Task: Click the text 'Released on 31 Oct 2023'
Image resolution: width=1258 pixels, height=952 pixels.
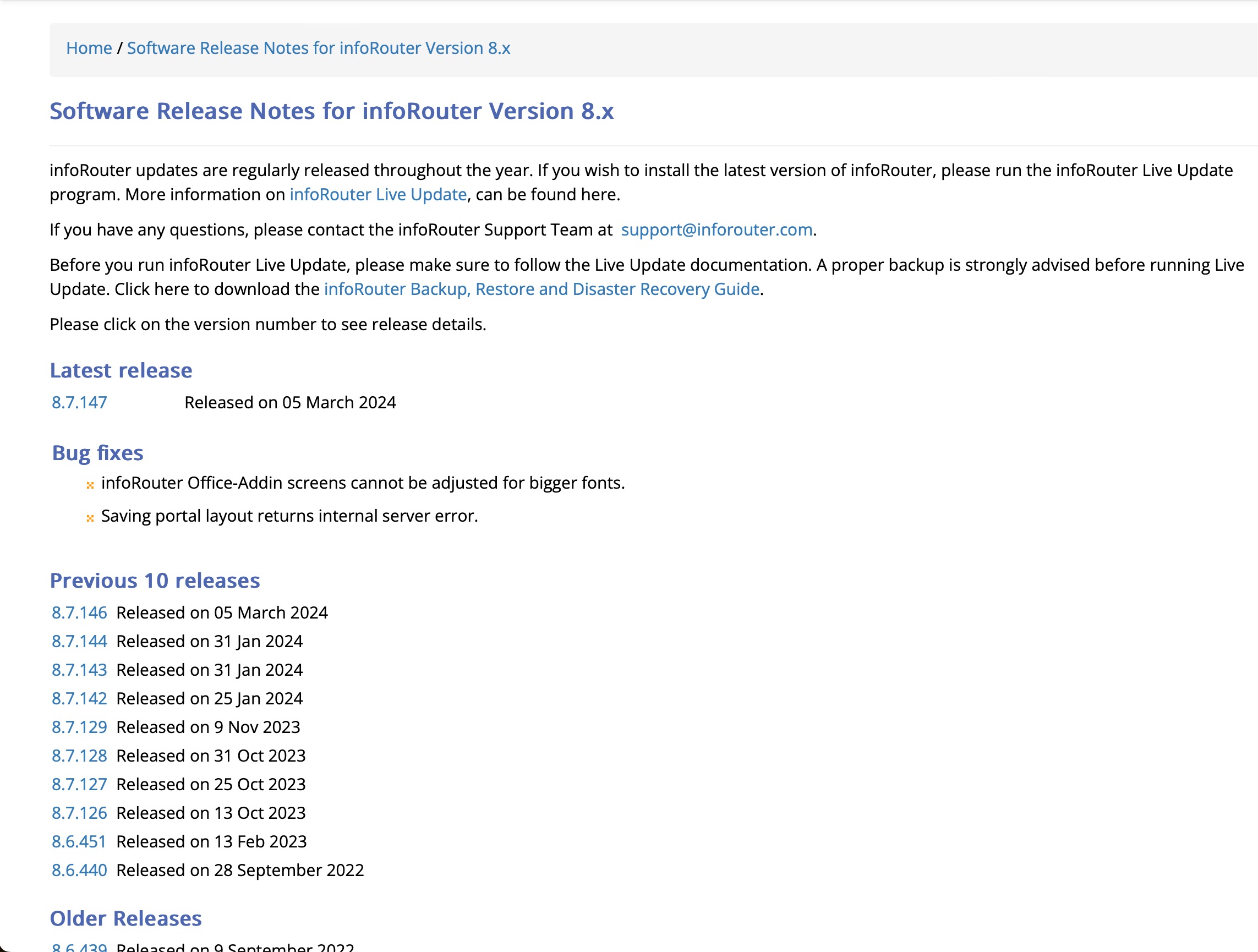Action: [211, 756]
